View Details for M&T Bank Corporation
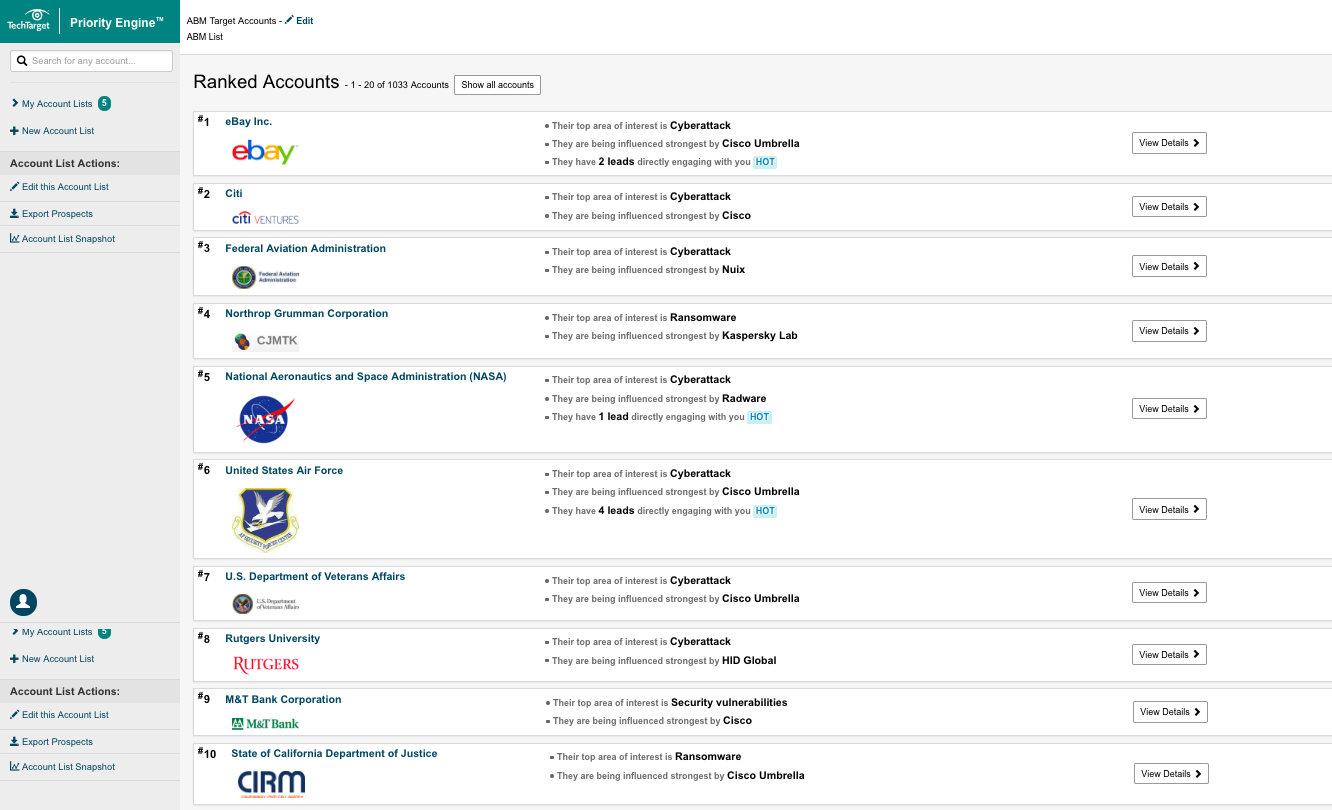 tap(1170, 712)
